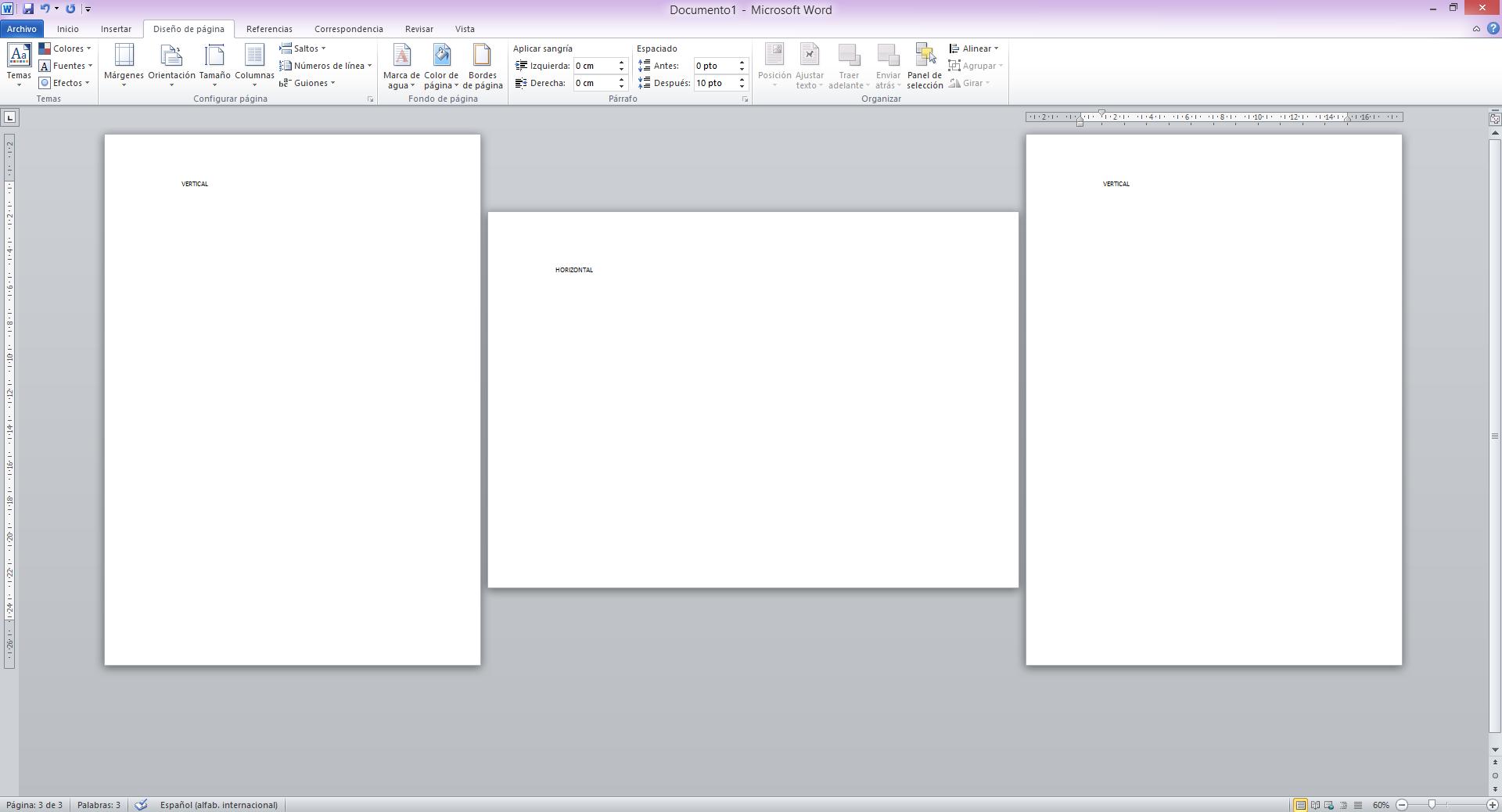Click Bordes de página icon

pos(482,56)
